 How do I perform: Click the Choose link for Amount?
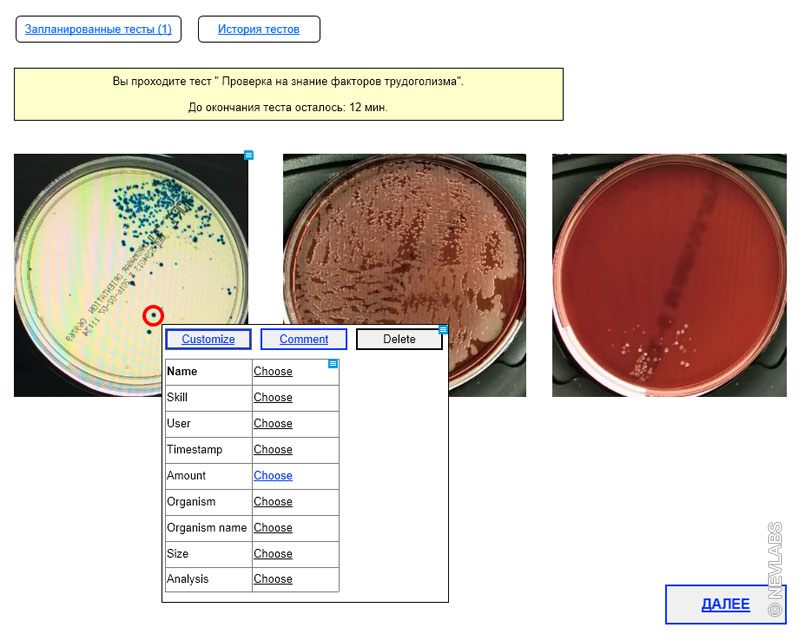tap(273, 476)
